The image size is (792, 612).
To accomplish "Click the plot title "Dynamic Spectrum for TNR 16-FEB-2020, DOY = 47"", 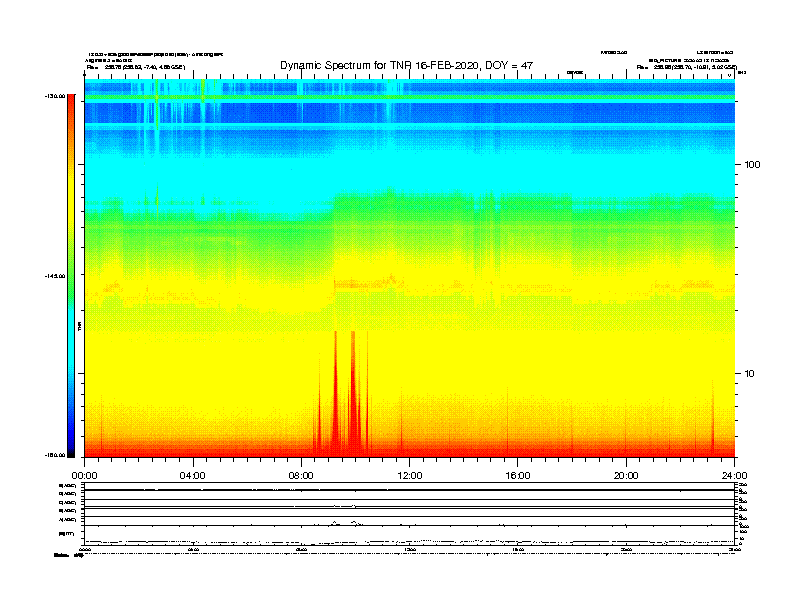I will point(406,65).
